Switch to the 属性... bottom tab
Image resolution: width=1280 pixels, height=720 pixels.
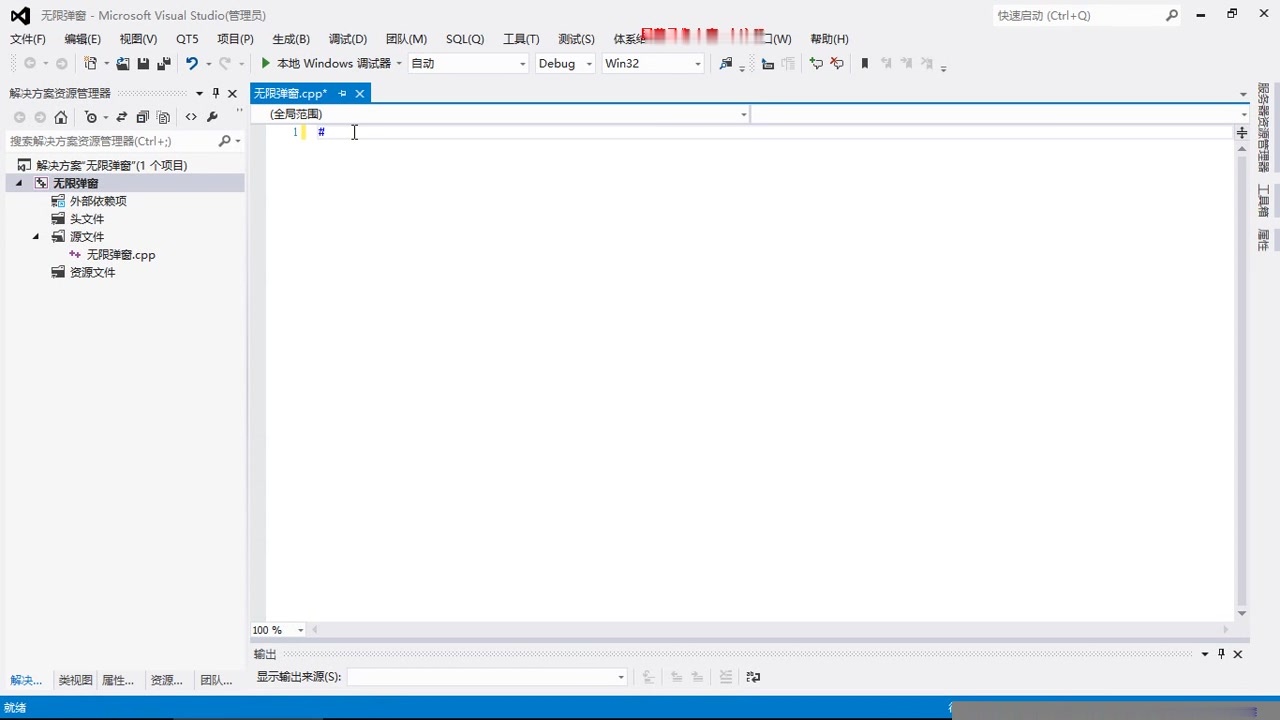tap(118, 680)
